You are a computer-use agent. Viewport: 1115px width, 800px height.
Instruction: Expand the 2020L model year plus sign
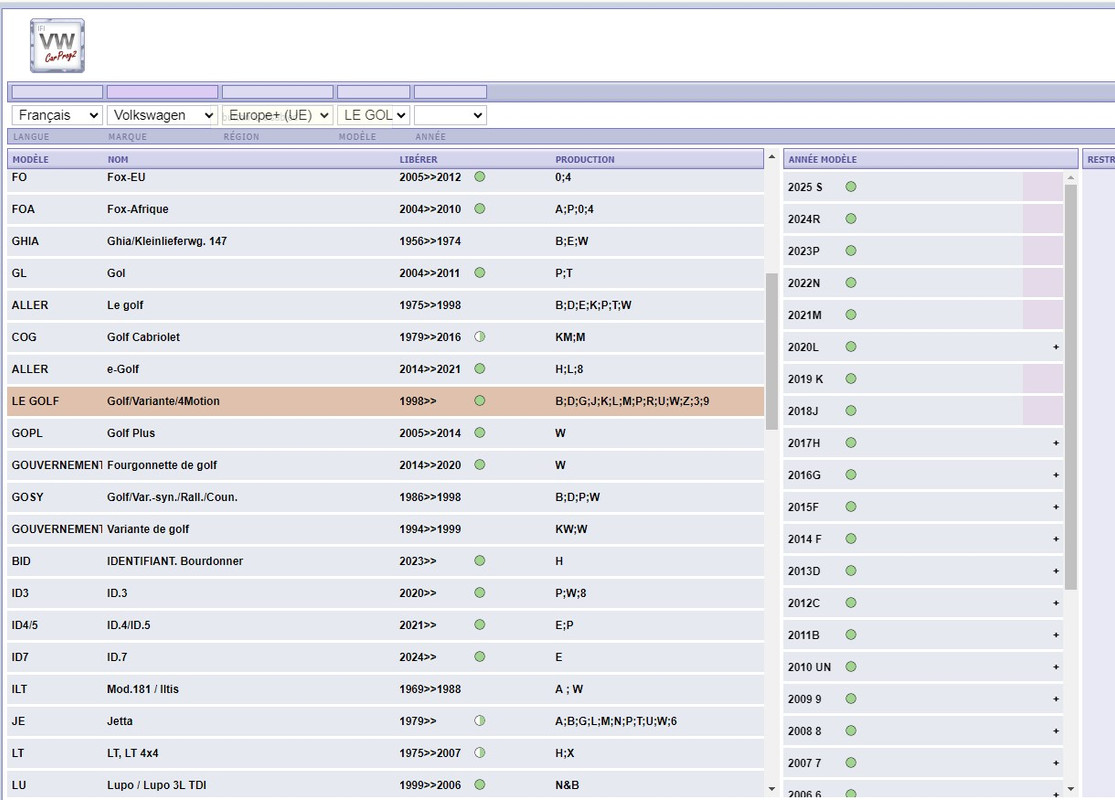1056,347
